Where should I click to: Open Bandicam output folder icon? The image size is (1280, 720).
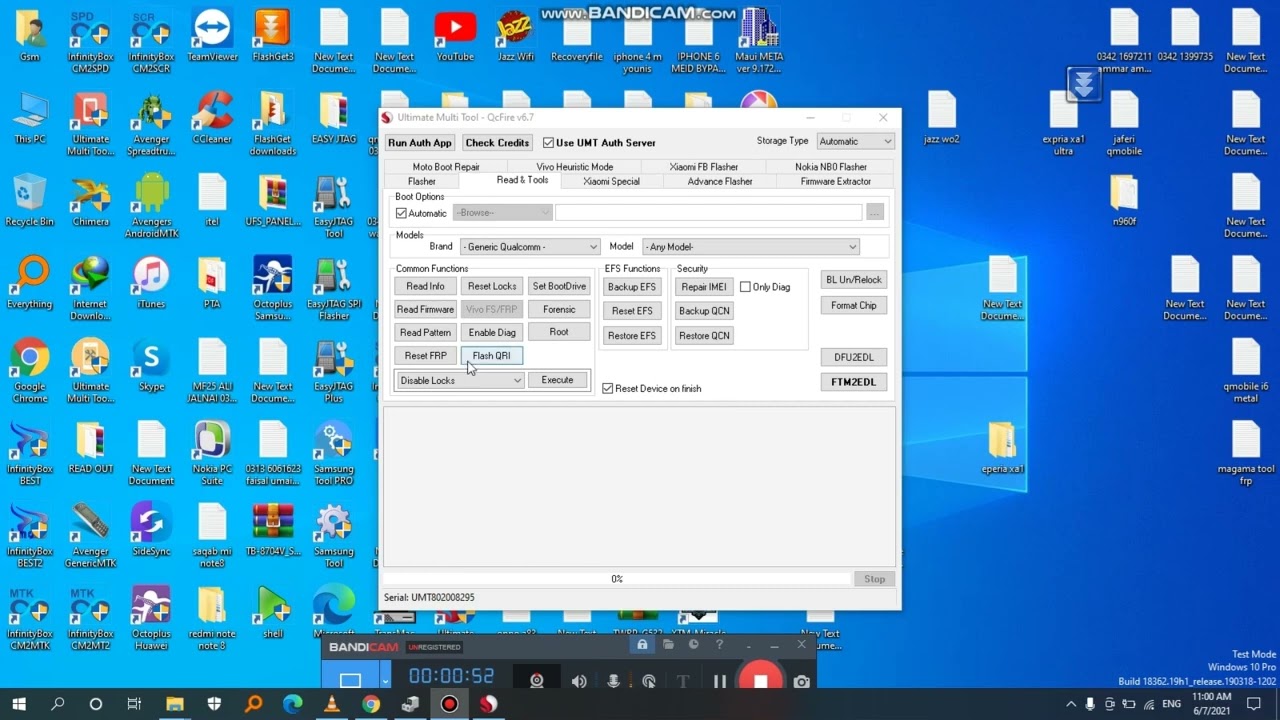pos(668,645)
